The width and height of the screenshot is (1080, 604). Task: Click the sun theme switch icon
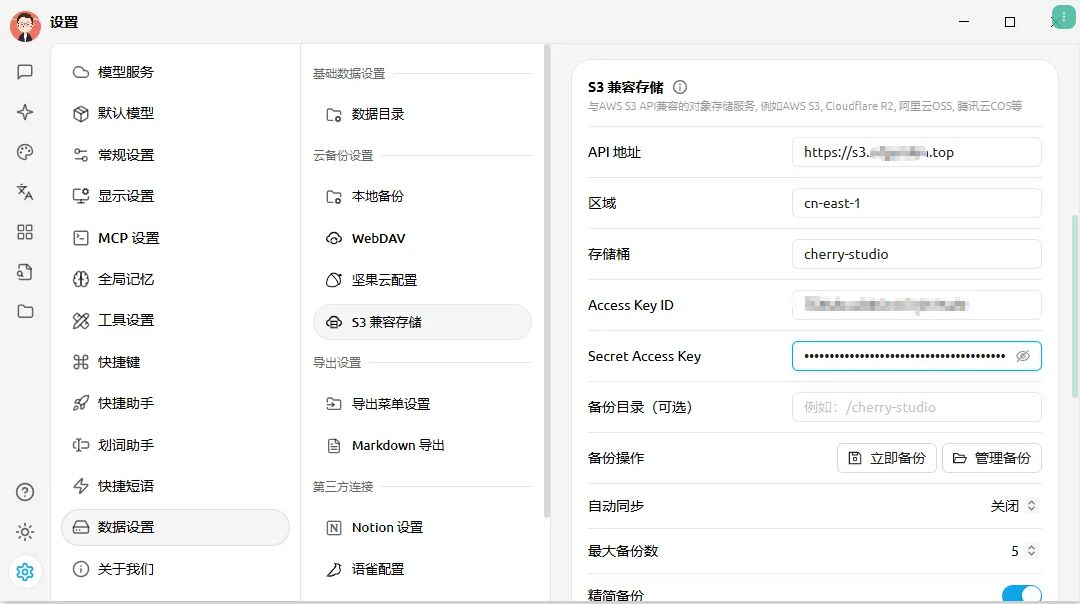point(25,532)
